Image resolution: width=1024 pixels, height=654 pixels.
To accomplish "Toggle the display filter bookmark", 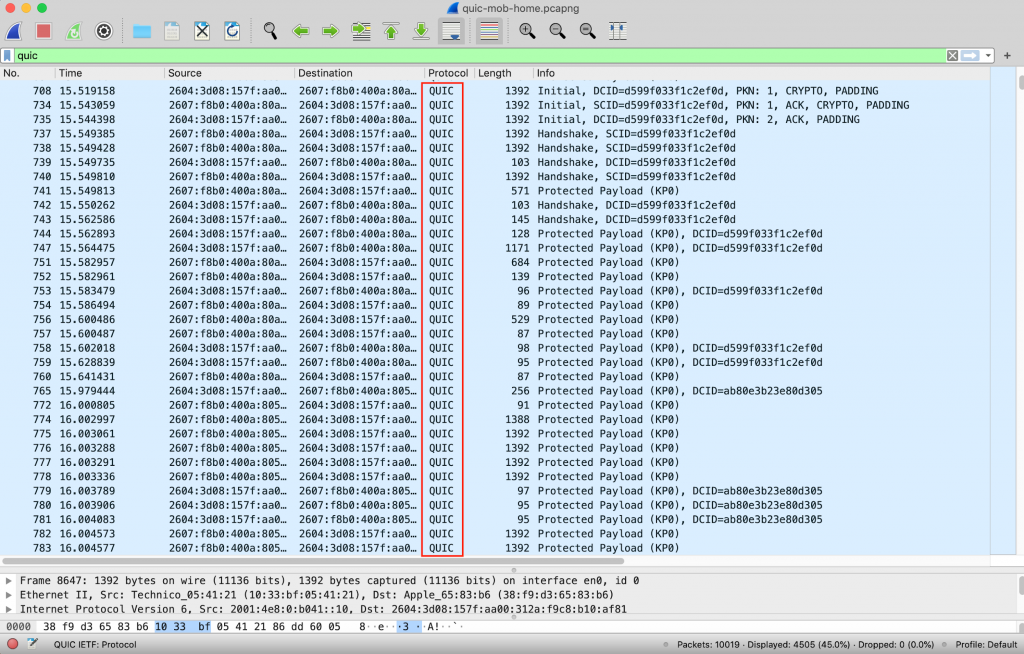I will pos(8,56).
